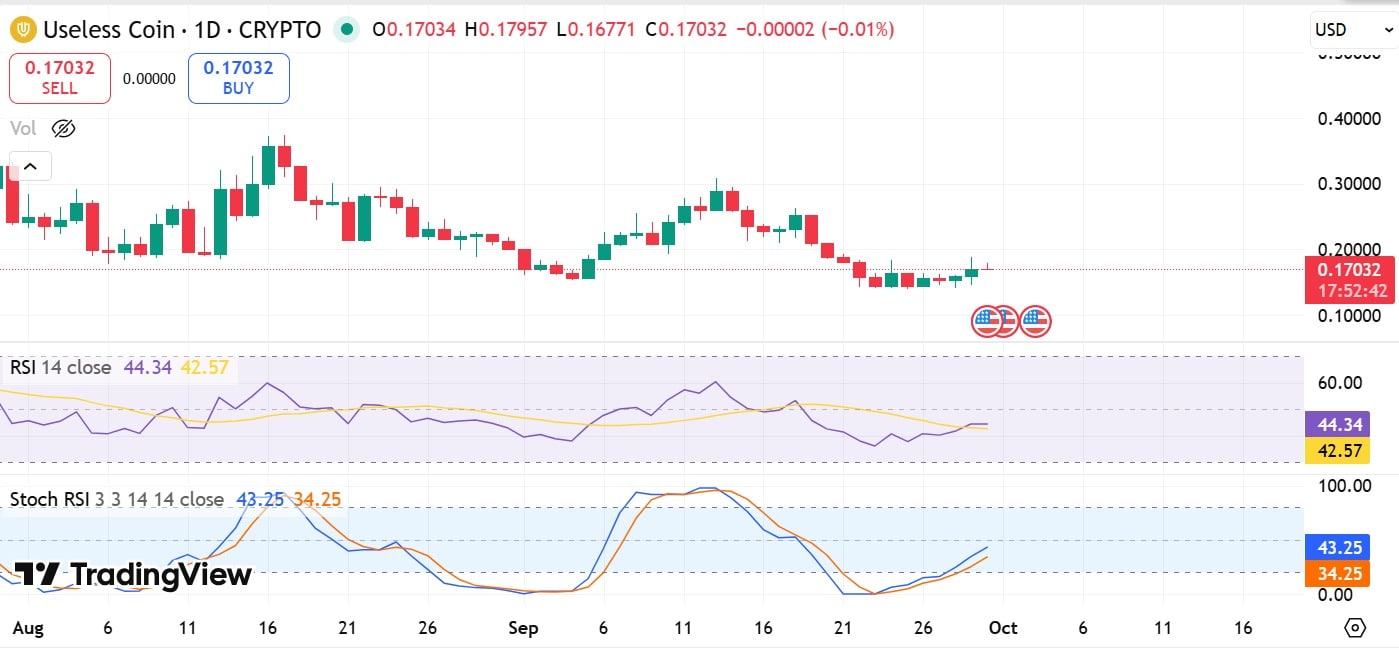
Task: Click the Oct label on the time axis
Action: [1003, 628]
